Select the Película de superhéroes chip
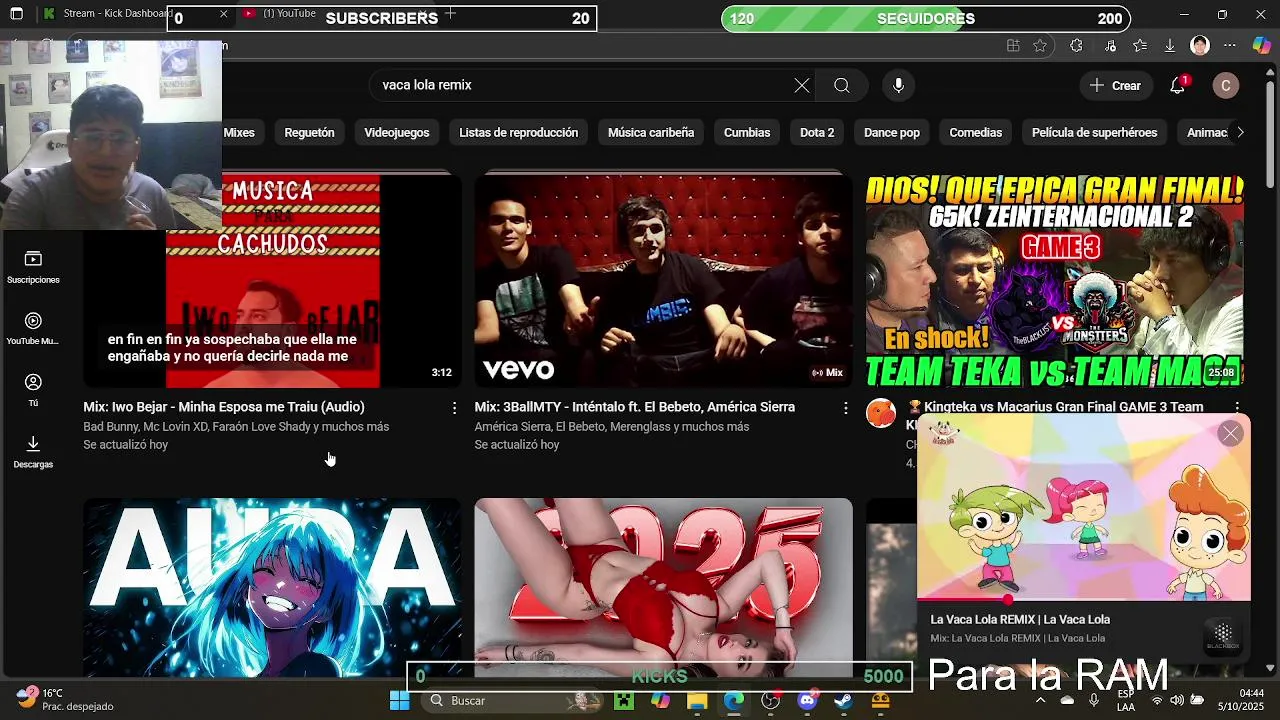Screen dimensions: 1280x720 (x=1095, y=133)
